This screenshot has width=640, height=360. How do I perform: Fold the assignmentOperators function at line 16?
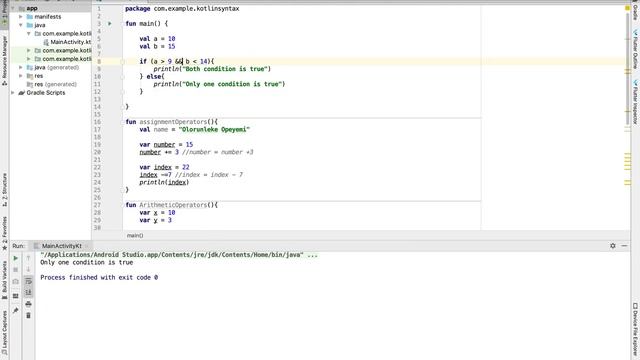click(122, 122)
